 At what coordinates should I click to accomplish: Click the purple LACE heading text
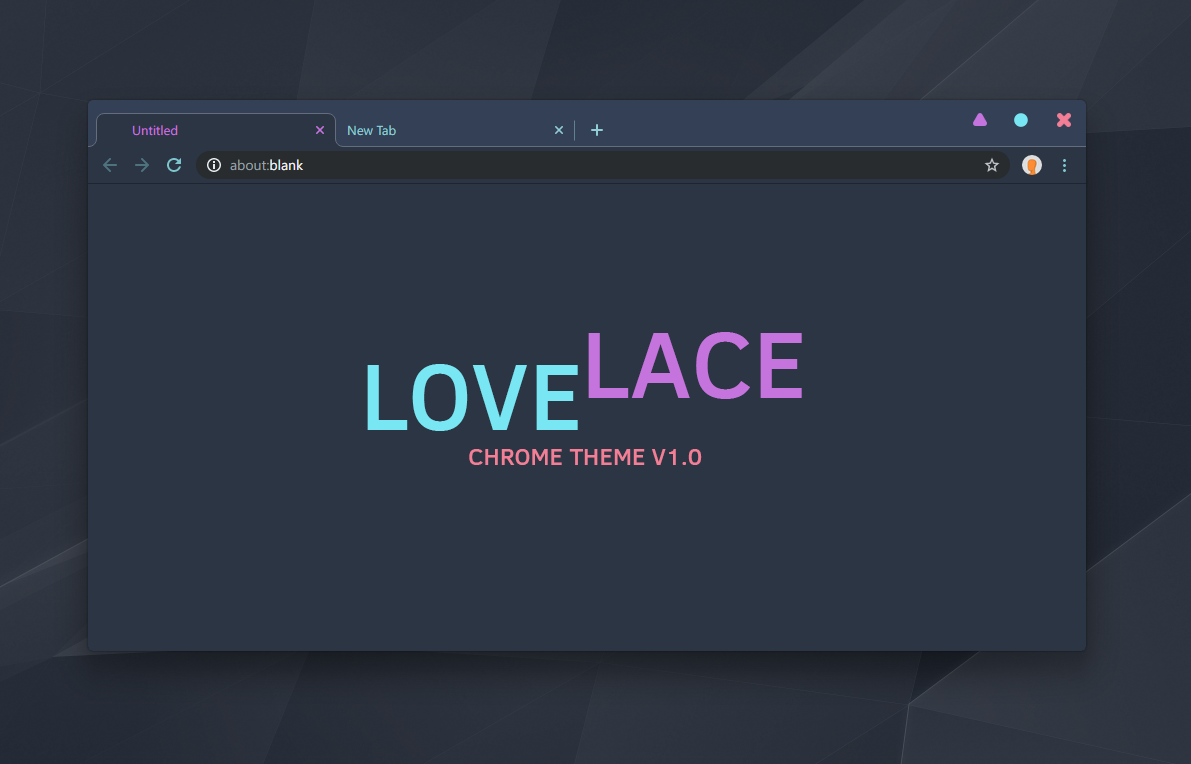coord(694,367)
